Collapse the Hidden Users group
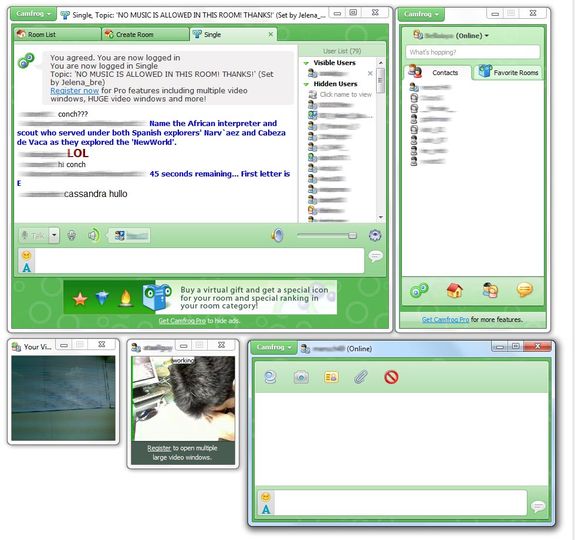 tap(306, 84)
